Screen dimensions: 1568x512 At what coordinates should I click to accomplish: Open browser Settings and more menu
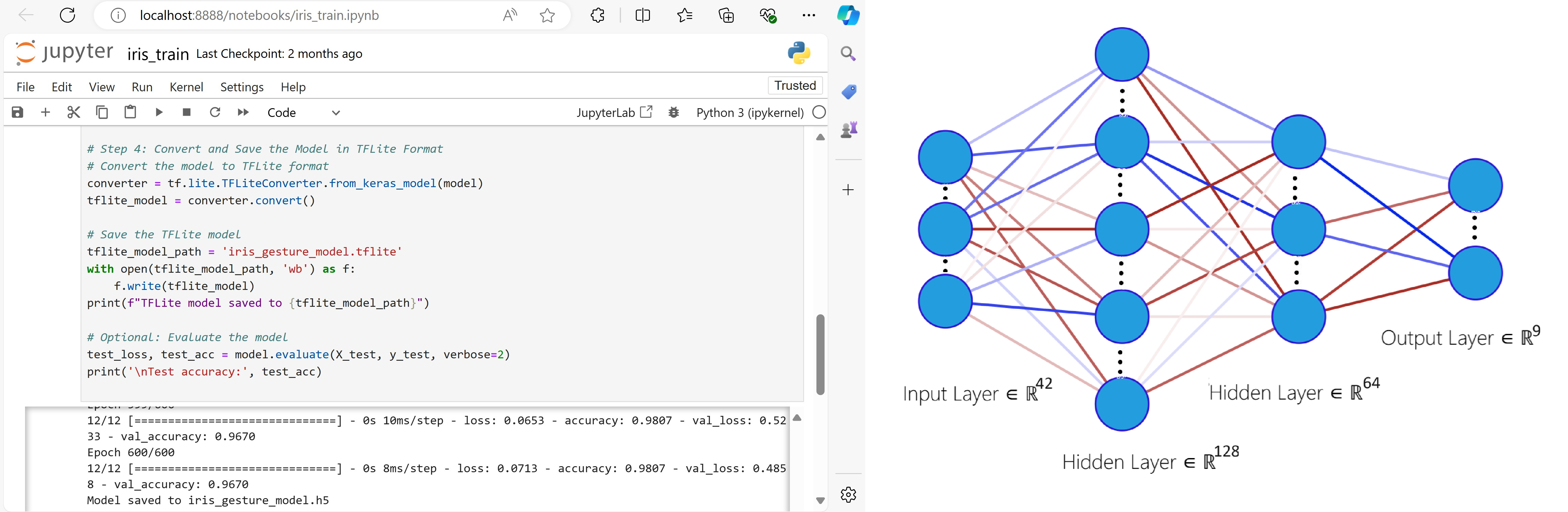(809, 15)
